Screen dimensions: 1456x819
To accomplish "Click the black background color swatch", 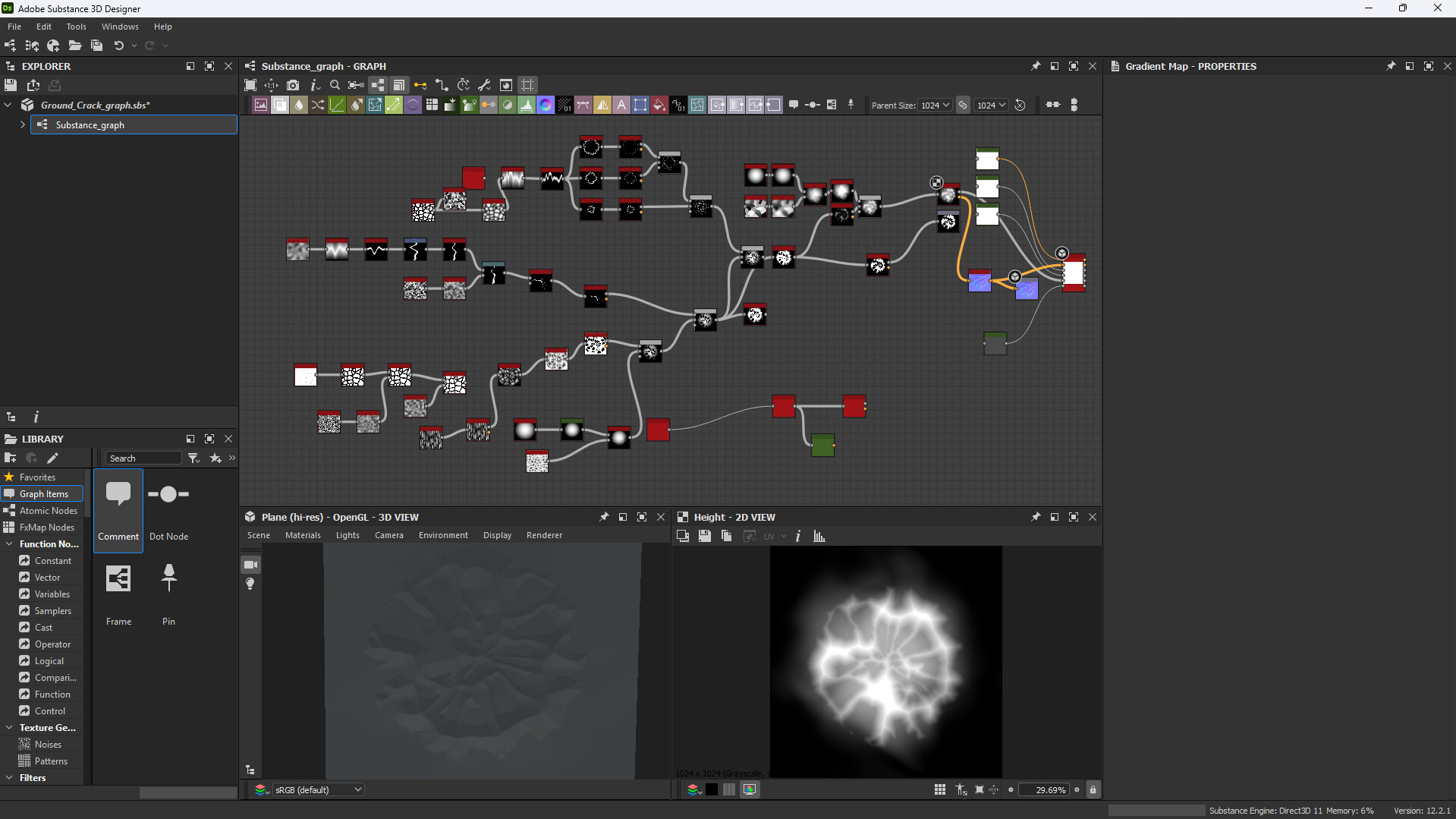I will click(x=712, y=790).
